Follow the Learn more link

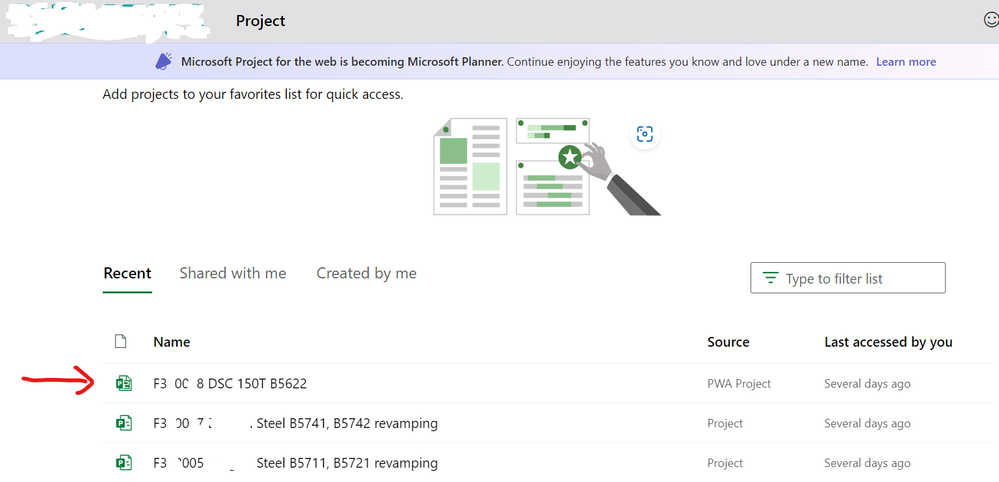click(906, 62)
